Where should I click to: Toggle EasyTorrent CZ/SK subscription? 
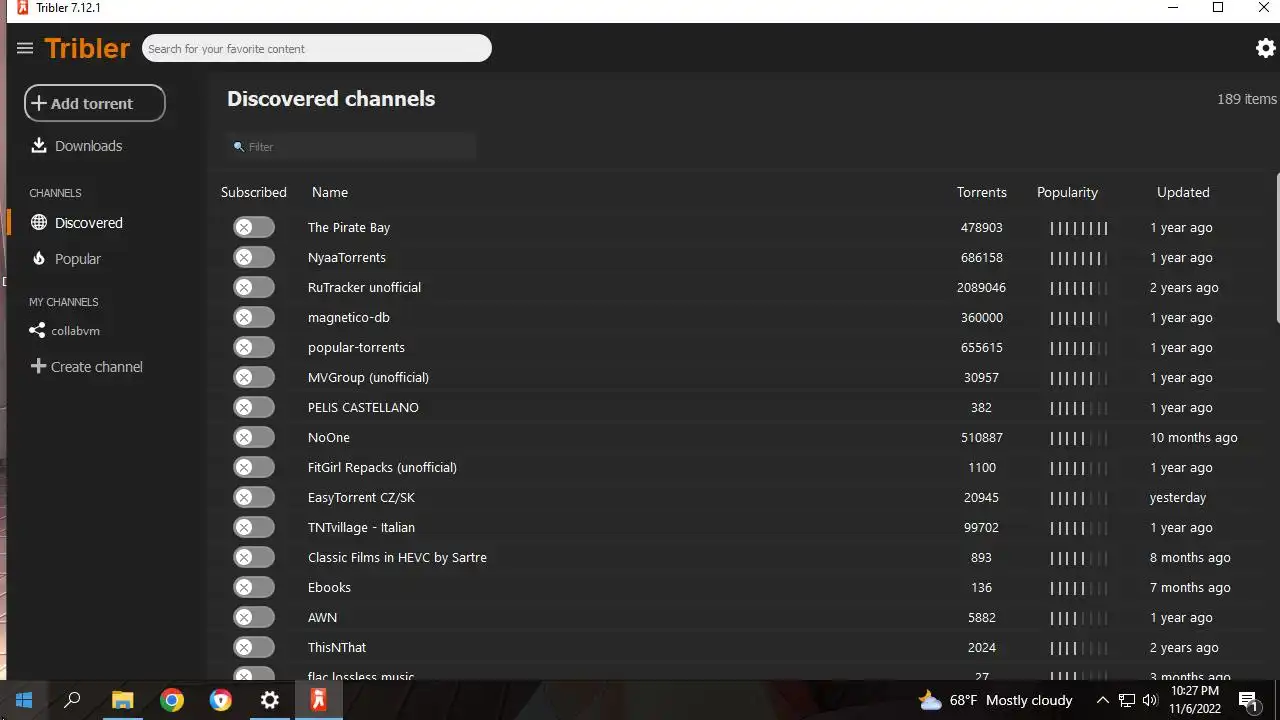254,498
